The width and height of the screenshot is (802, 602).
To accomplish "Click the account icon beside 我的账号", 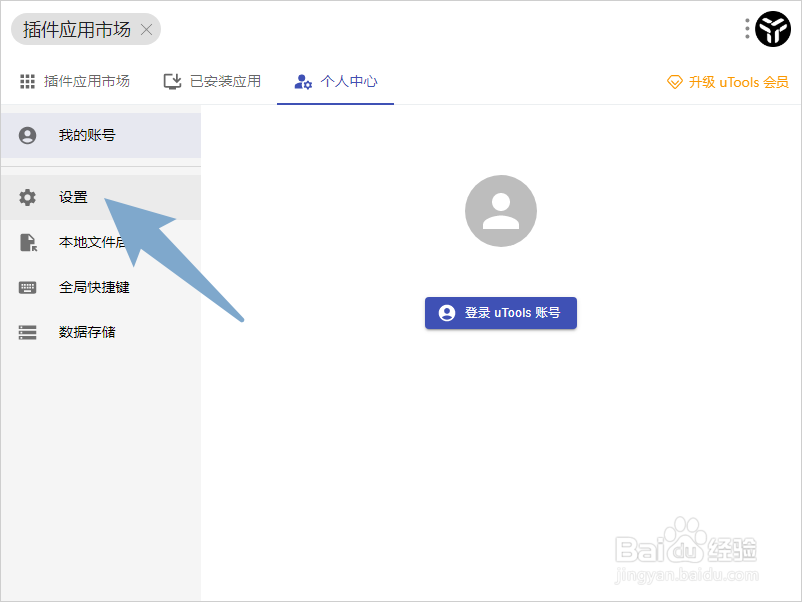I will (27, 135).
